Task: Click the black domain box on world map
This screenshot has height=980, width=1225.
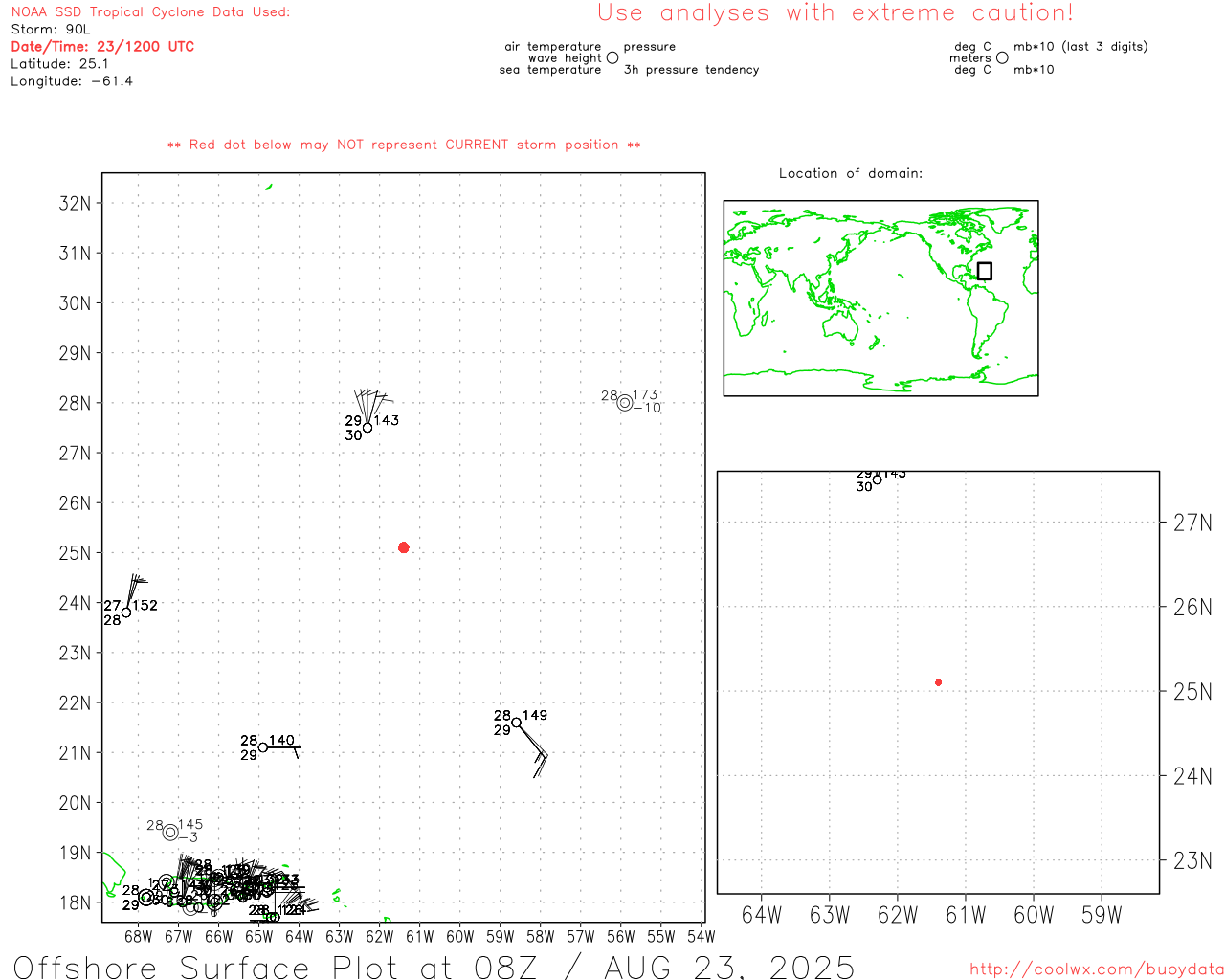Action: pyautogui.click(x=985, y=271)
